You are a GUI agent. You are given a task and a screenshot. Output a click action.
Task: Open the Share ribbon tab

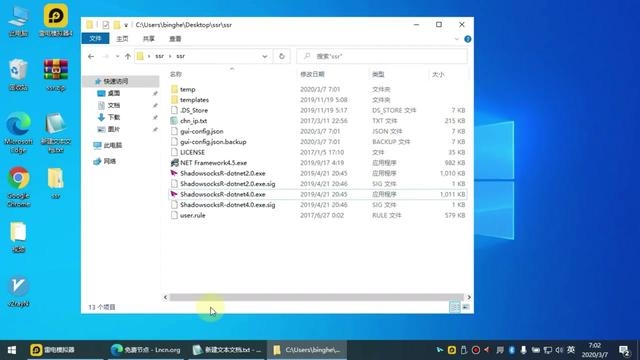pyautogui.click(x=149, y=38)
